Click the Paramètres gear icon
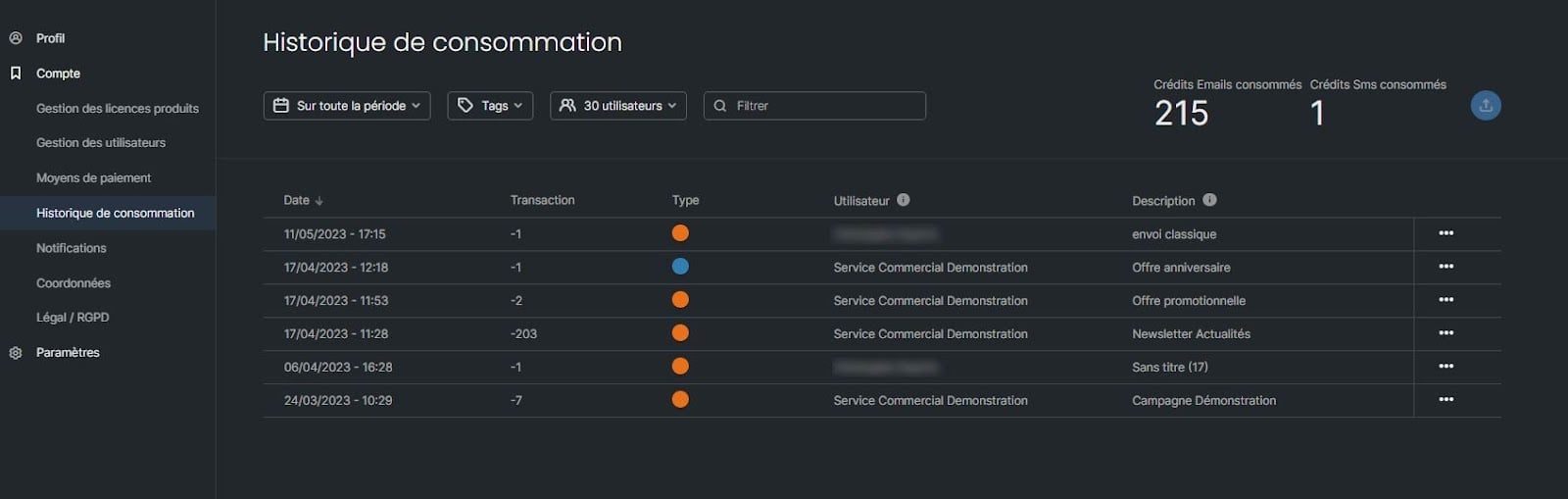The height and width of the screenshot is (499, 1568). [16, 353]
